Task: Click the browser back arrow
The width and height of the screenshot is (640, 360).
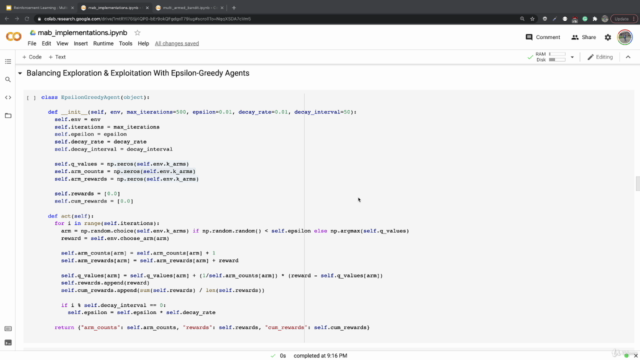Action: coord(7,19)
